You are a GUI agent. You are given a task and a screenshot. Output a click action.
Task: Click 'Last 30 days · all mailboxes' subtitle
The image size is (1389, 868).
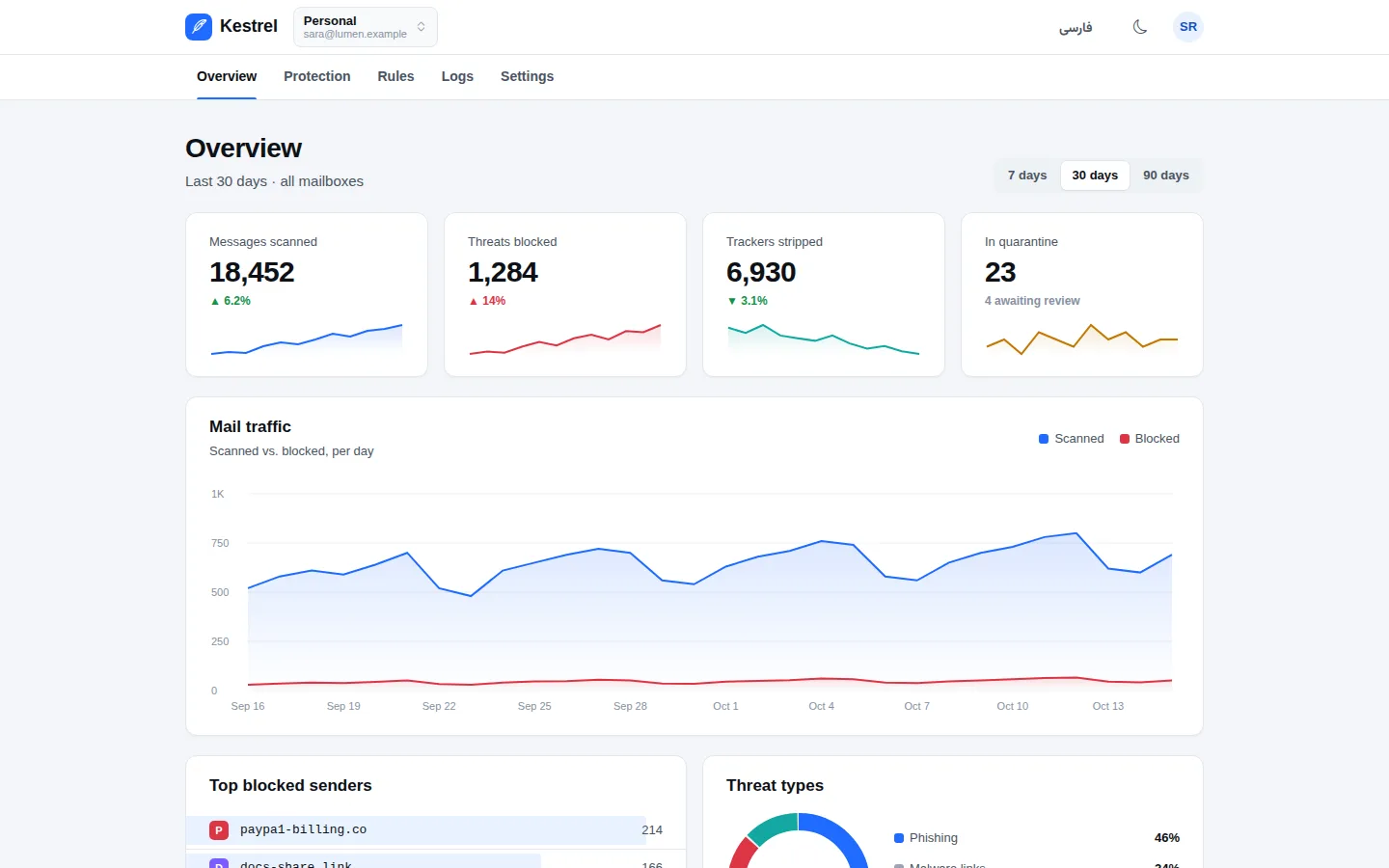point(274,181)
